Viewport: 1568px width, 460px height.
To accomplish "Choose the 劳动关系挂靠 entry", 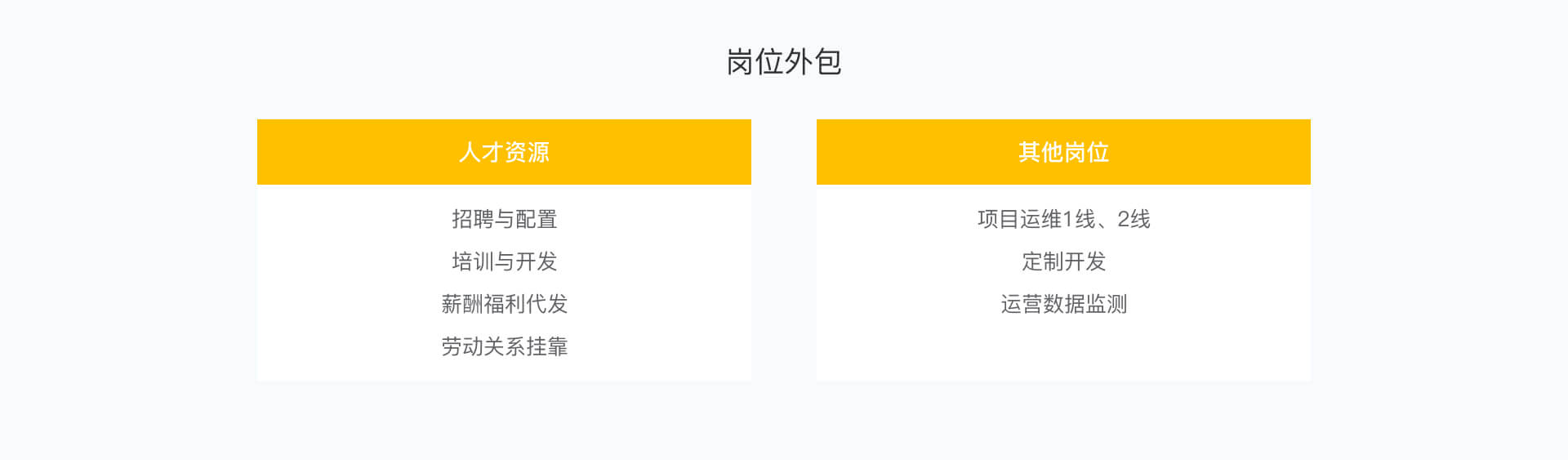I will [504, 346].
